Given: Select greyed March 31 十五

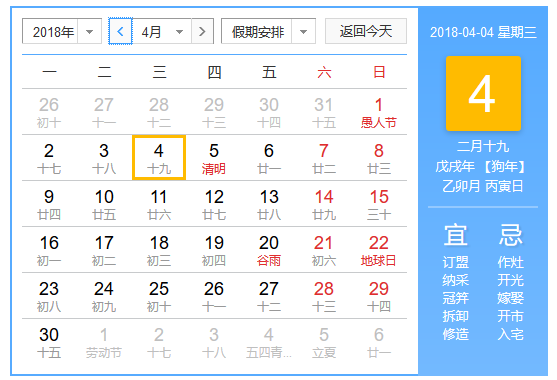Looking at the screenshot, I should pyautogui.click(x=324, y=112).
